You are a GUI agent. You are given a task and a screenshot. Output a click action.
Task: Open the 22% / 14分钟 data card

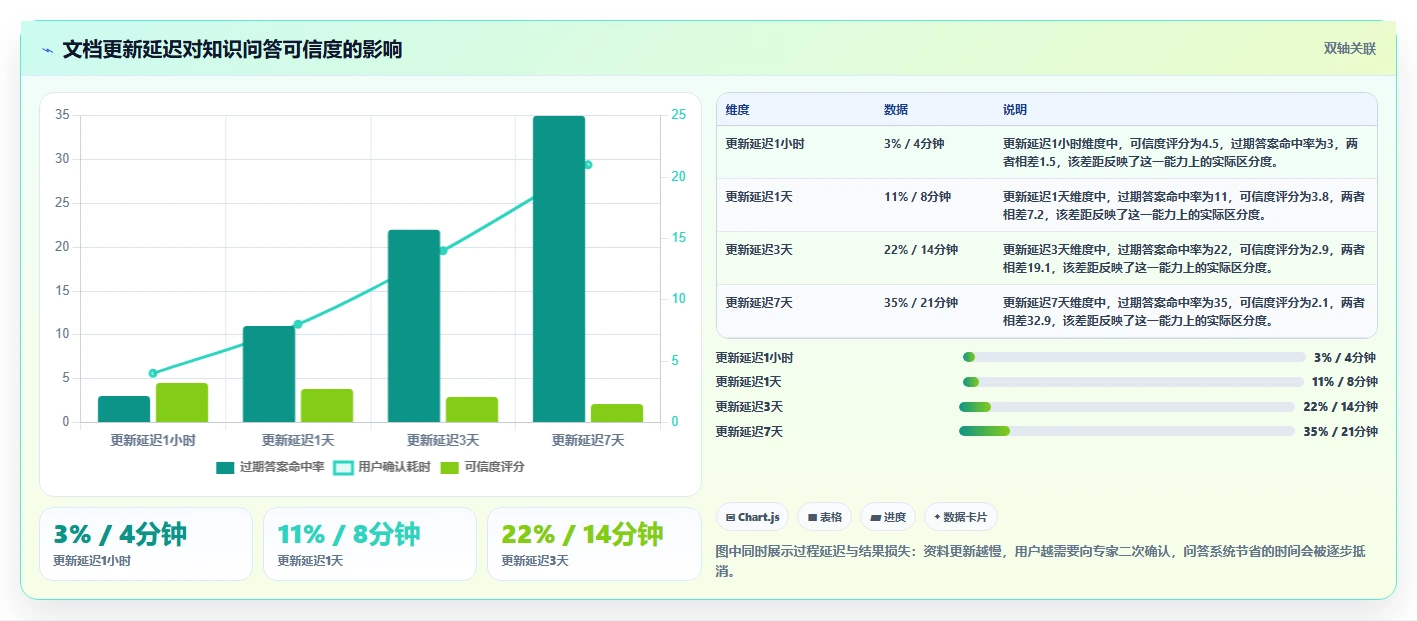(594, 544)
